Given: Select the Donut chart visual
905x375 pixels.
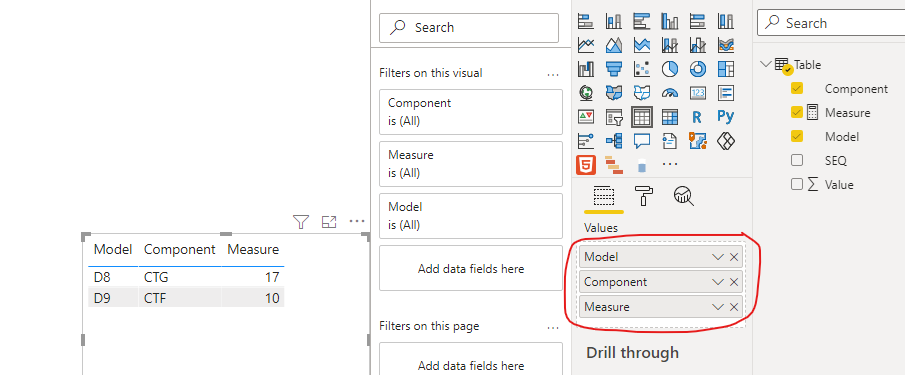Looking at the screenshot, I should click(697, 69).
